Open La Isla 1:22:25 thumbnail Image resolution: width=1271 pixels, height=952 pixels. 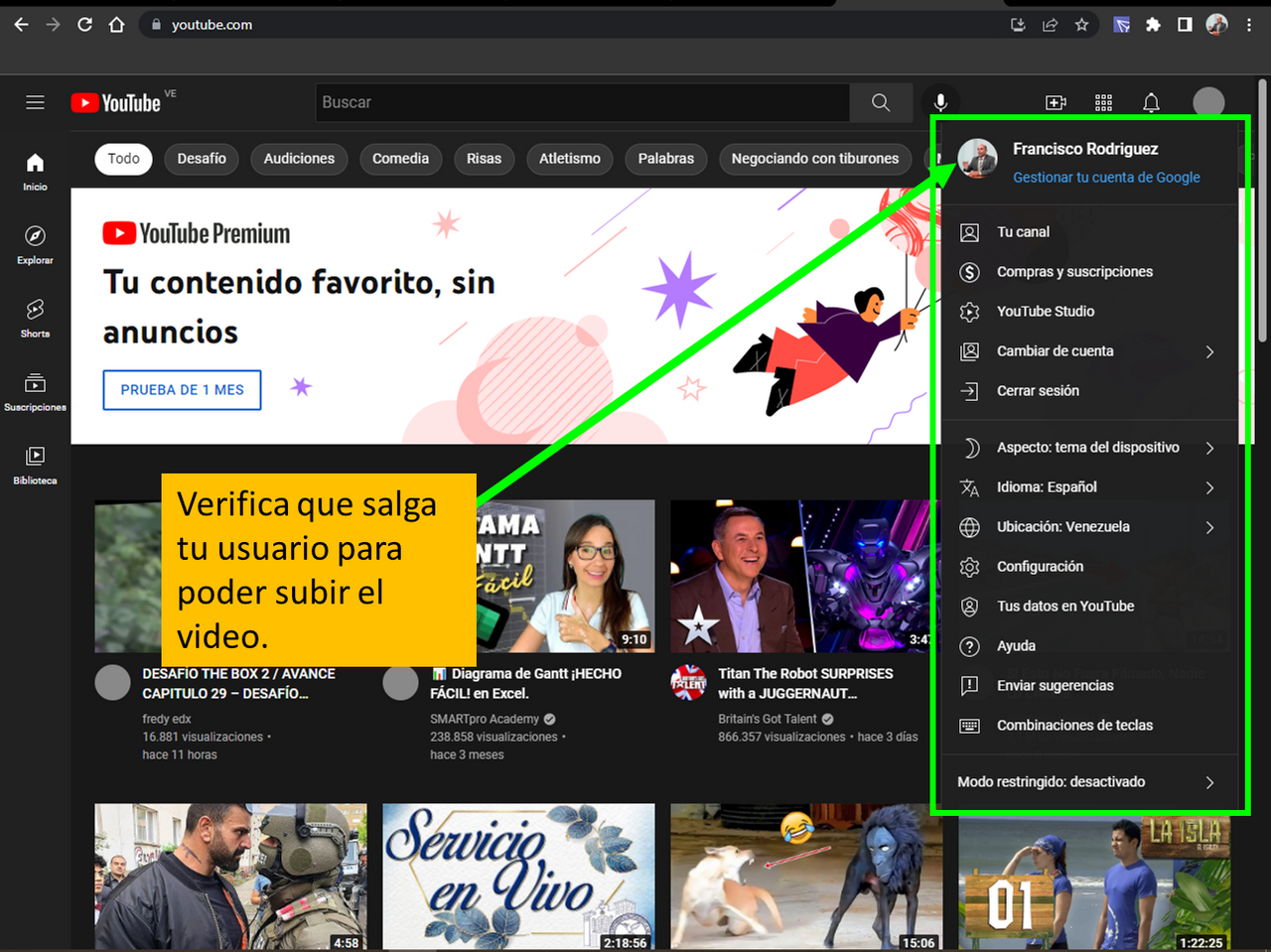click(x=1094, y=884)
